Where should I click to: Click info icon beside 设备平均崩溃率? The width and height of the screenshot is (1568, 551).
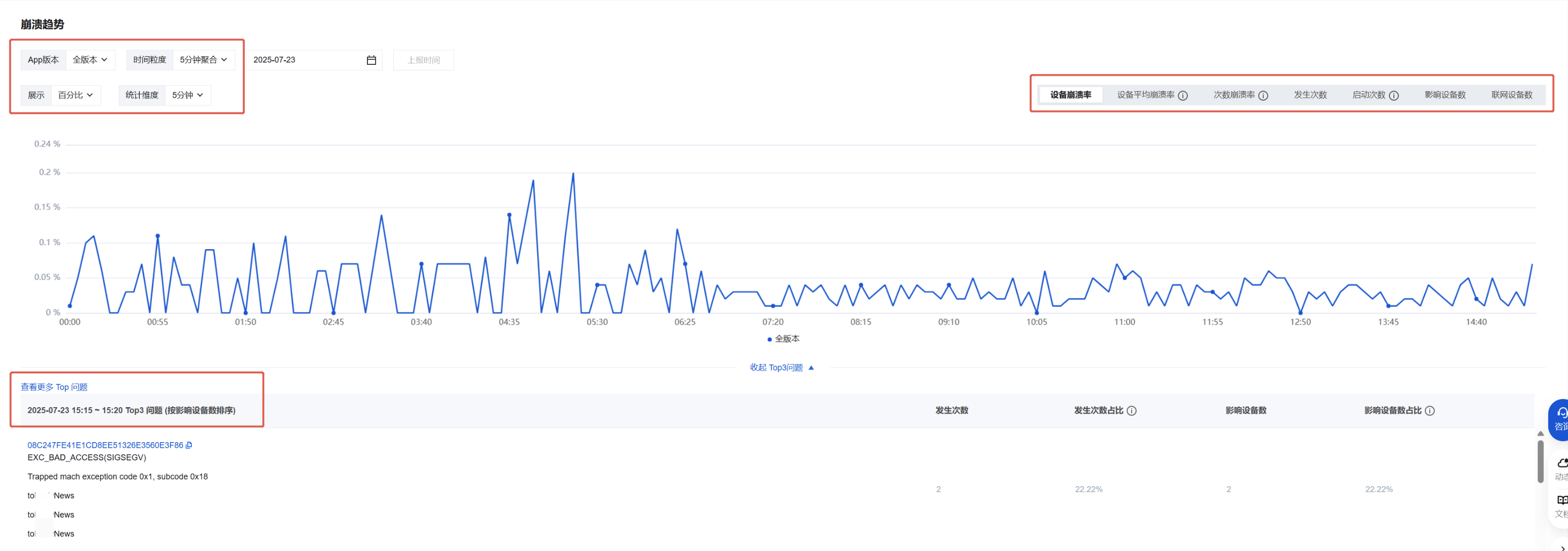pos(1183,96)
